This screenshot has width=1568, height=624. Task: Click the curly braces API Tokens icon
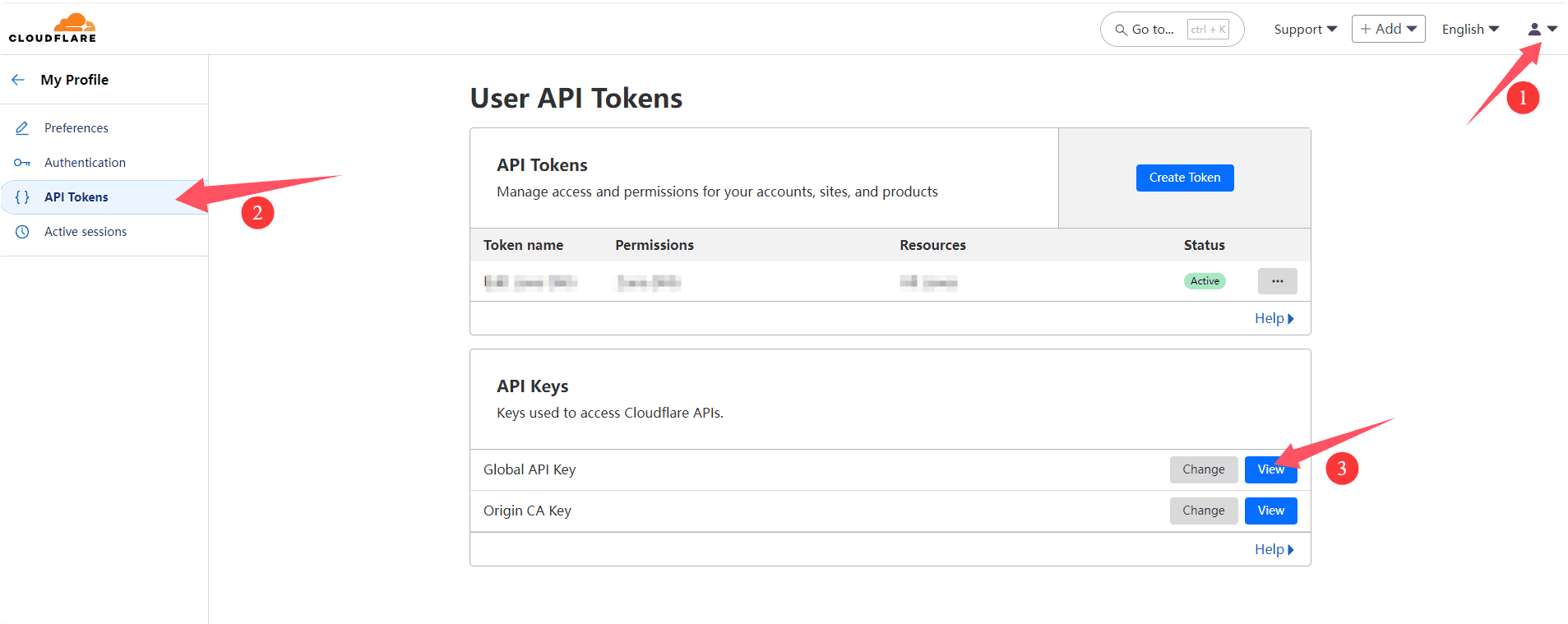click(22, 197)
